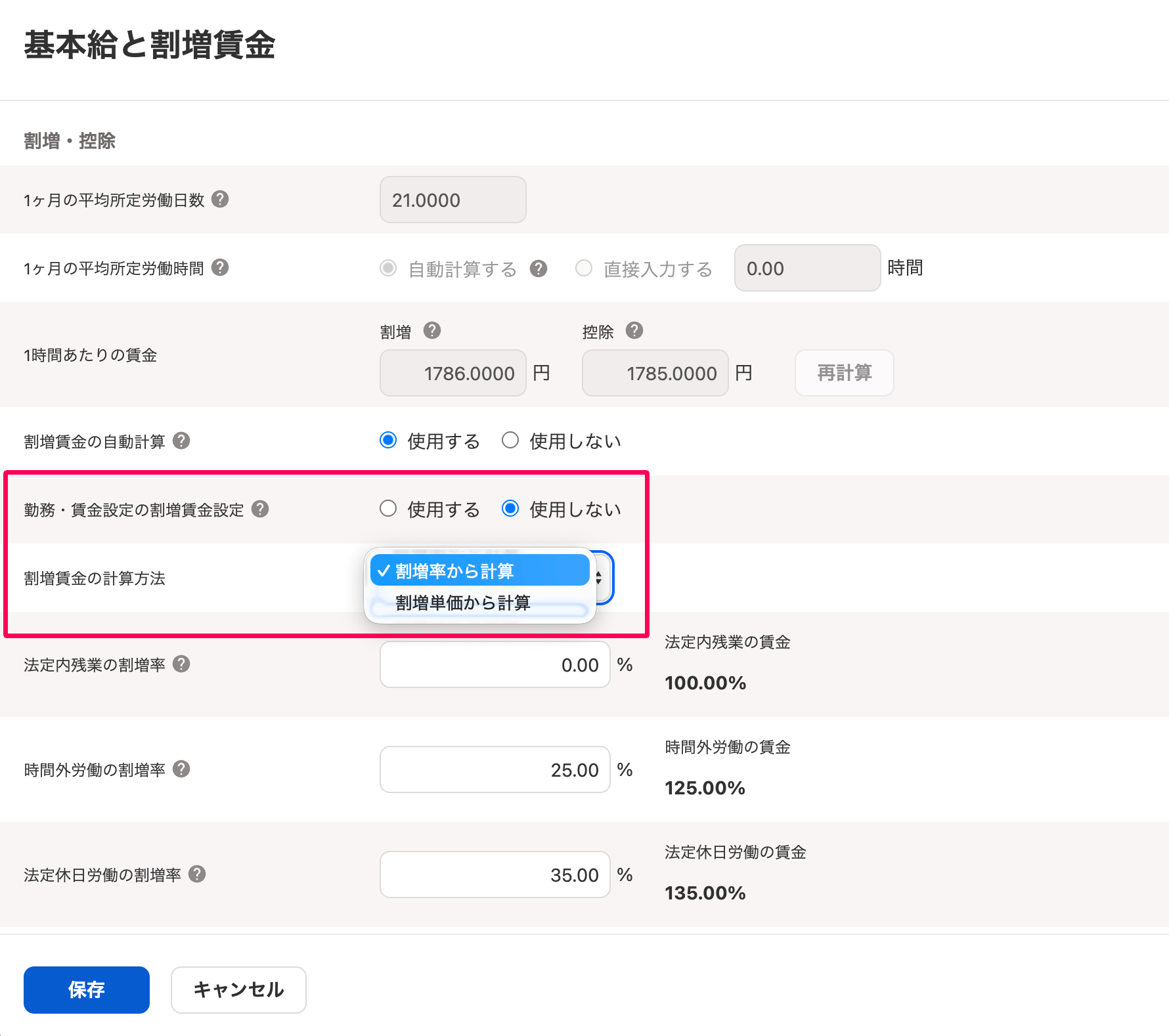The width and height of the screenshot is (1169, 1036).
Task: Click the 再計算 button
Action: 845,373
